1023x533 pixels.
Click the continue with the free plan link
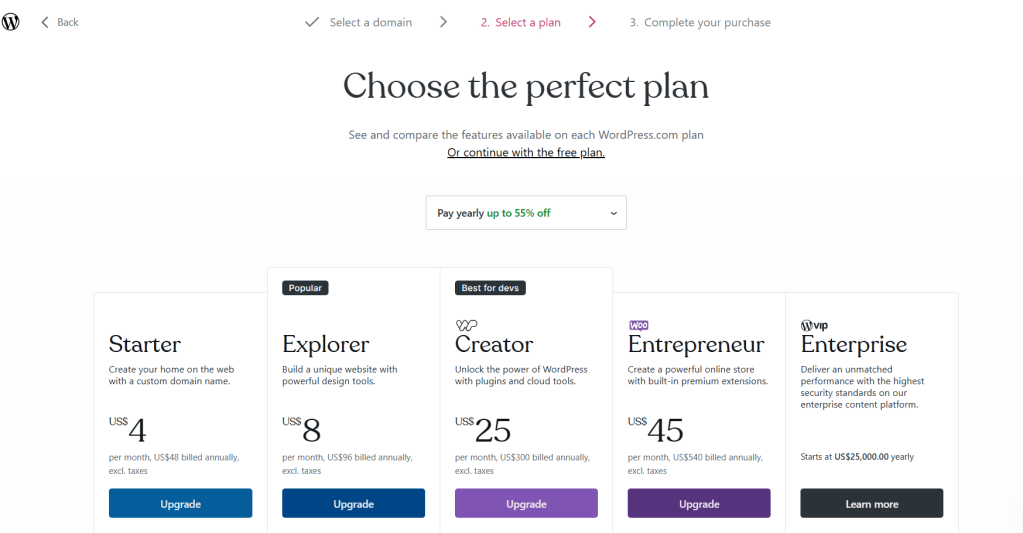(526, 153)
